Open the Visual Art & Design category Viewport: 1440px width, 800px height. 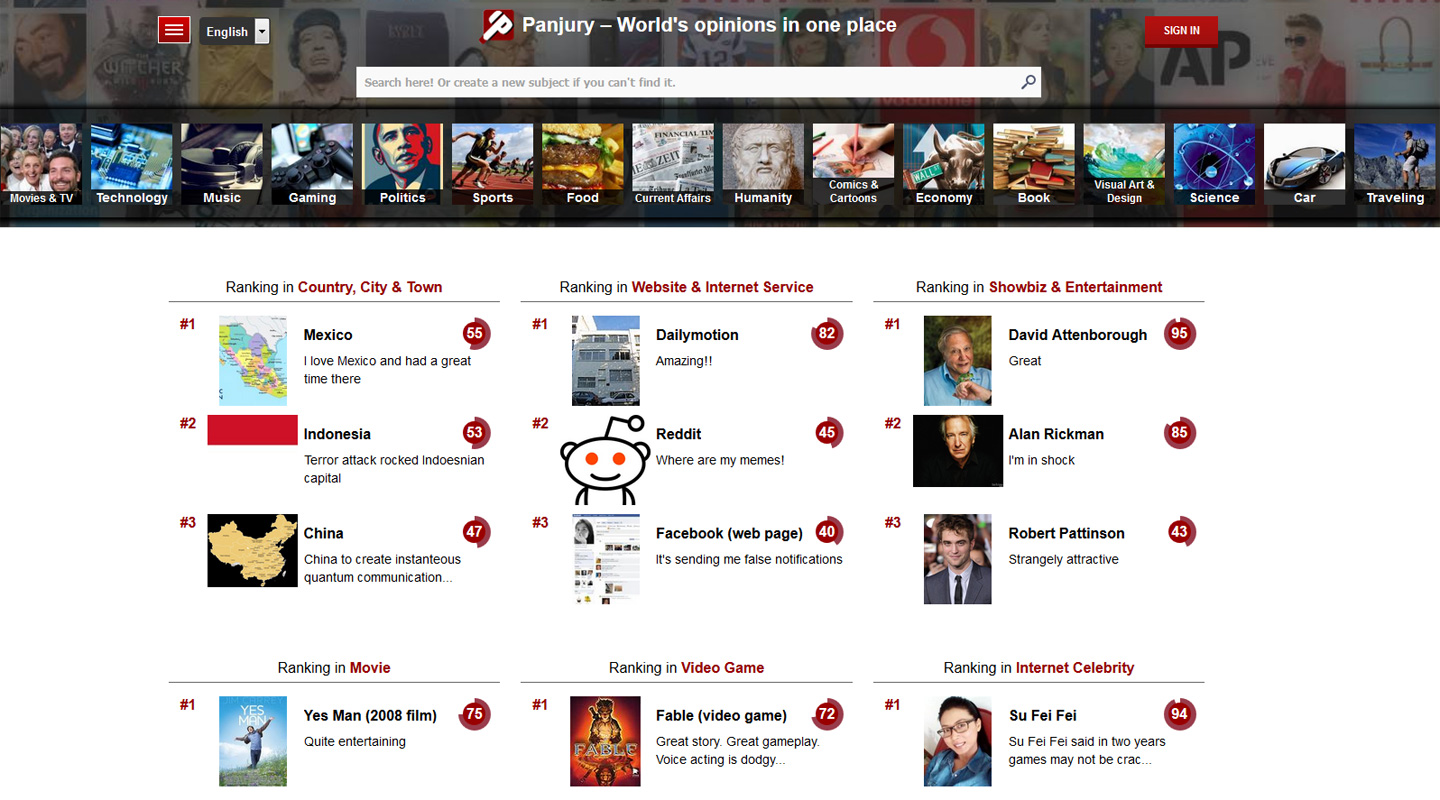click(x=1124, y=164)
